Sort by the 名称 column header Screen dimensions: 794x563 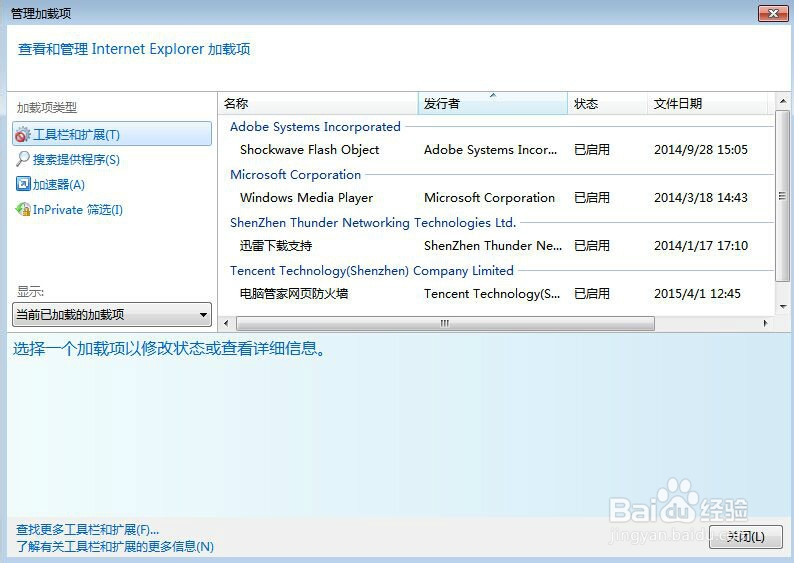coord(318,104)
